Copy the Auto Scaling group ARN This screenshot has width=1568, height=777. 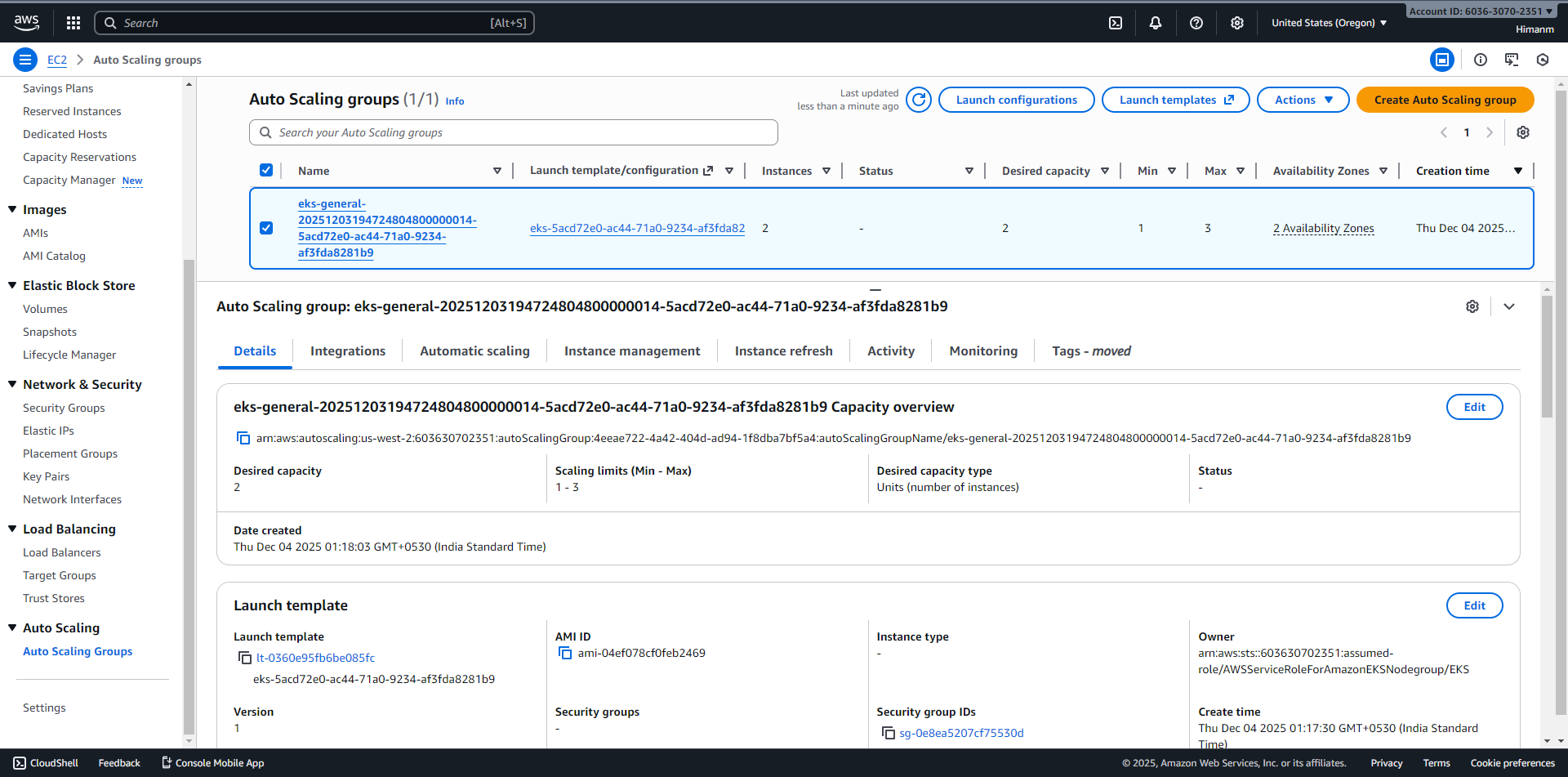coord(243,438)
